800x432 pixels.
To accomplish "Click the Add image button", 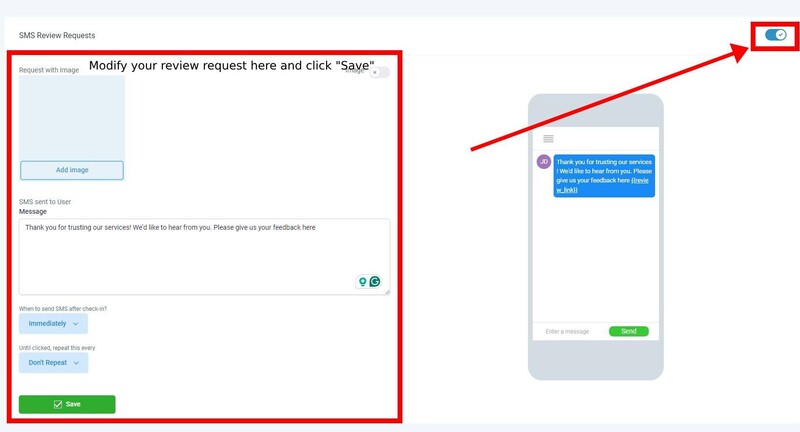I will pyautogui.click(x=72, y=170).
